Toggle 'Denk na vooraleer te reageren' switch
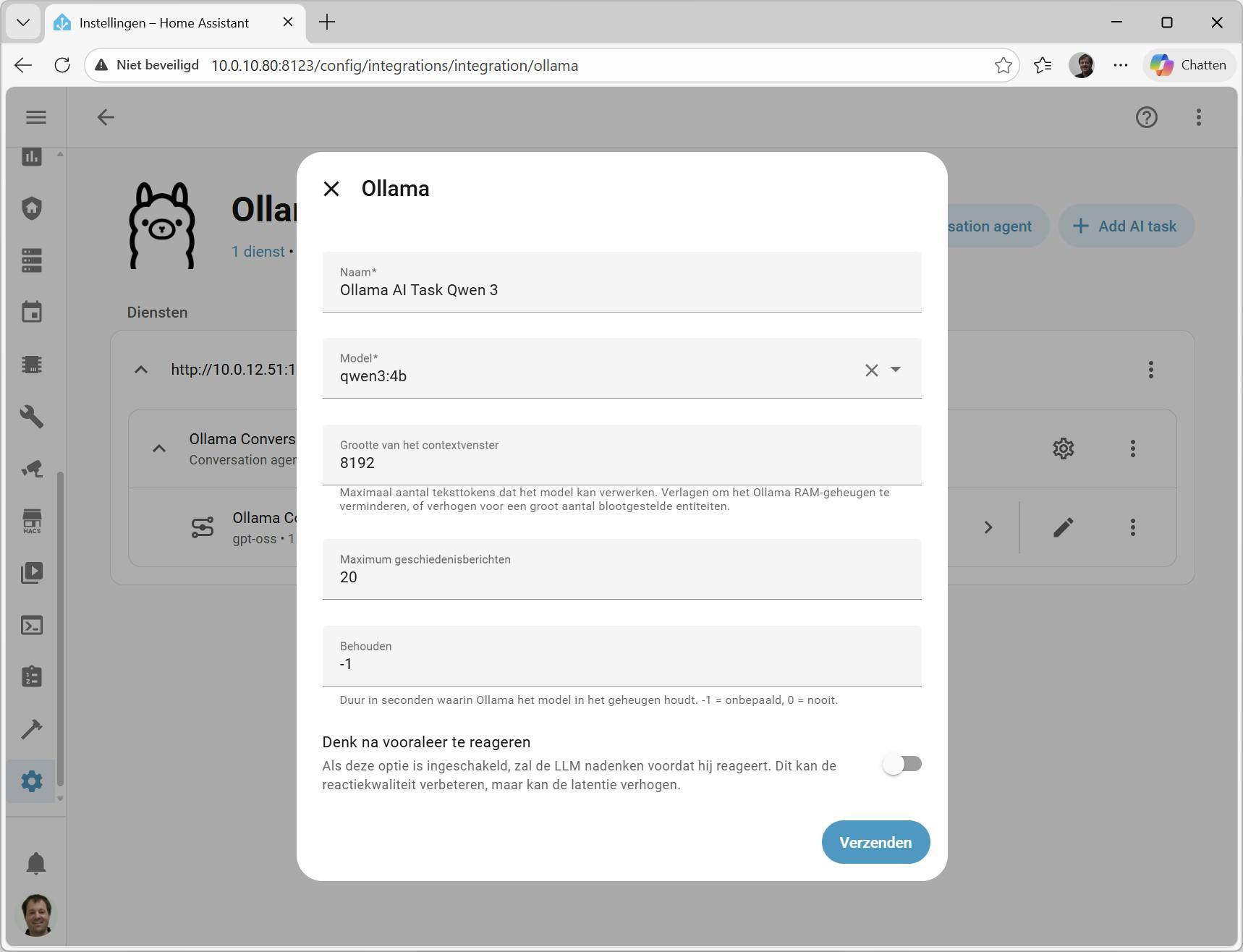 (902, 764)
